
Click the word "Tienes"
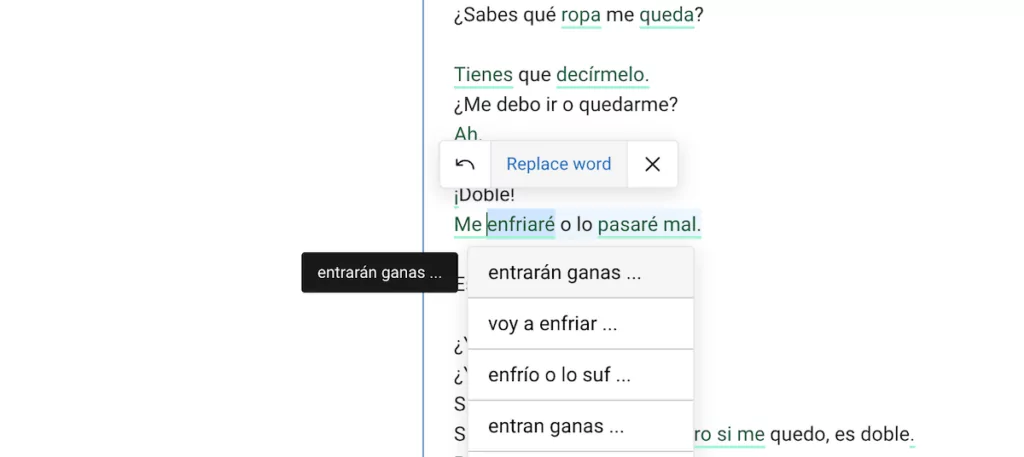click(x=483, y=75)
